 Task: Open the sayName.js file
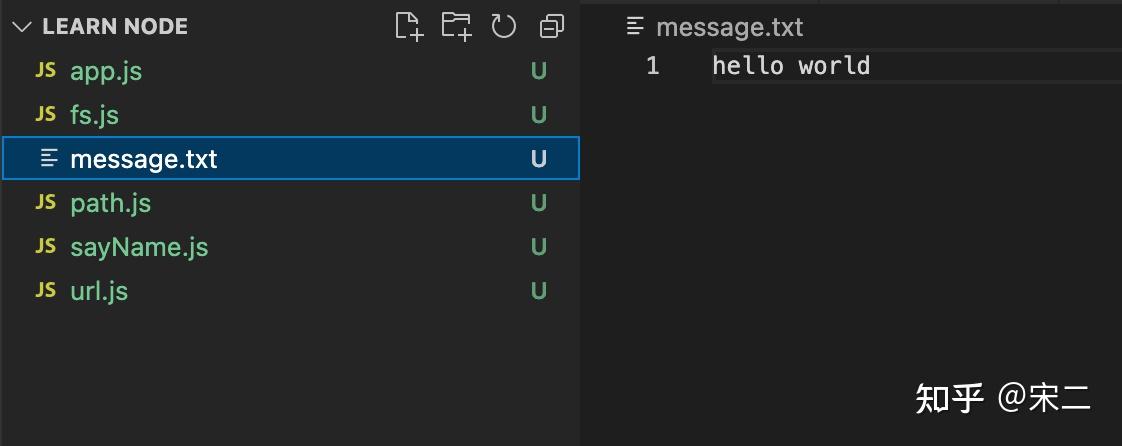(x=139, y=247)
